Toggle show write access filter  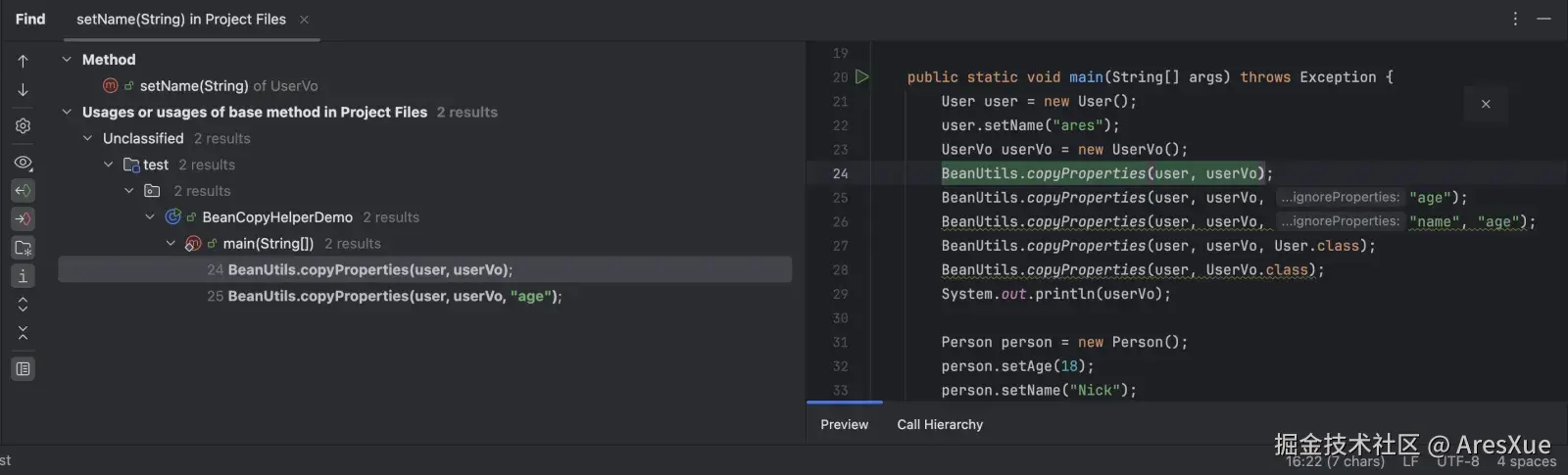tap(24, 219)
